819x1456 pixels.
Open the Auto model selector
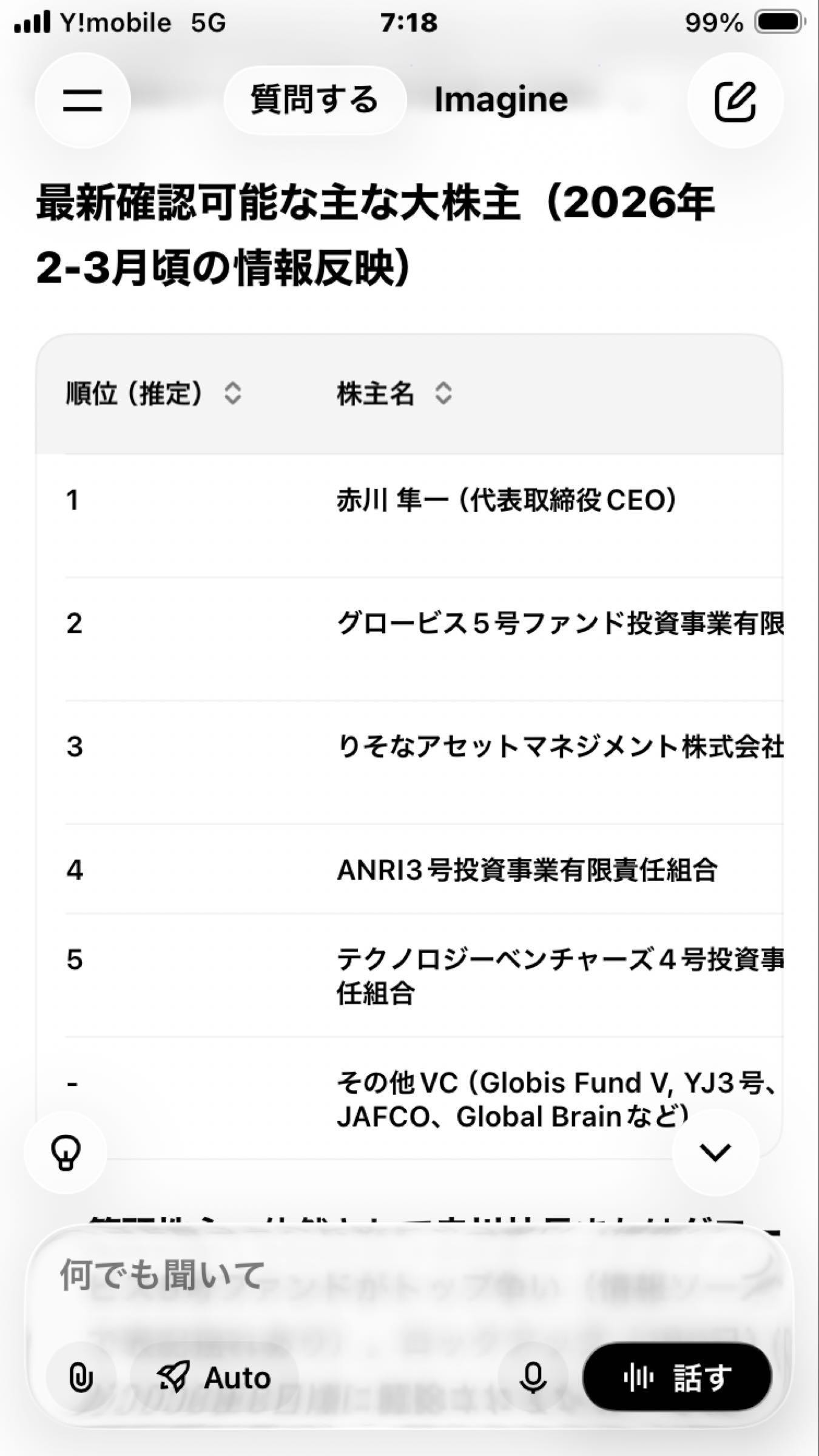pos(215,1378)
